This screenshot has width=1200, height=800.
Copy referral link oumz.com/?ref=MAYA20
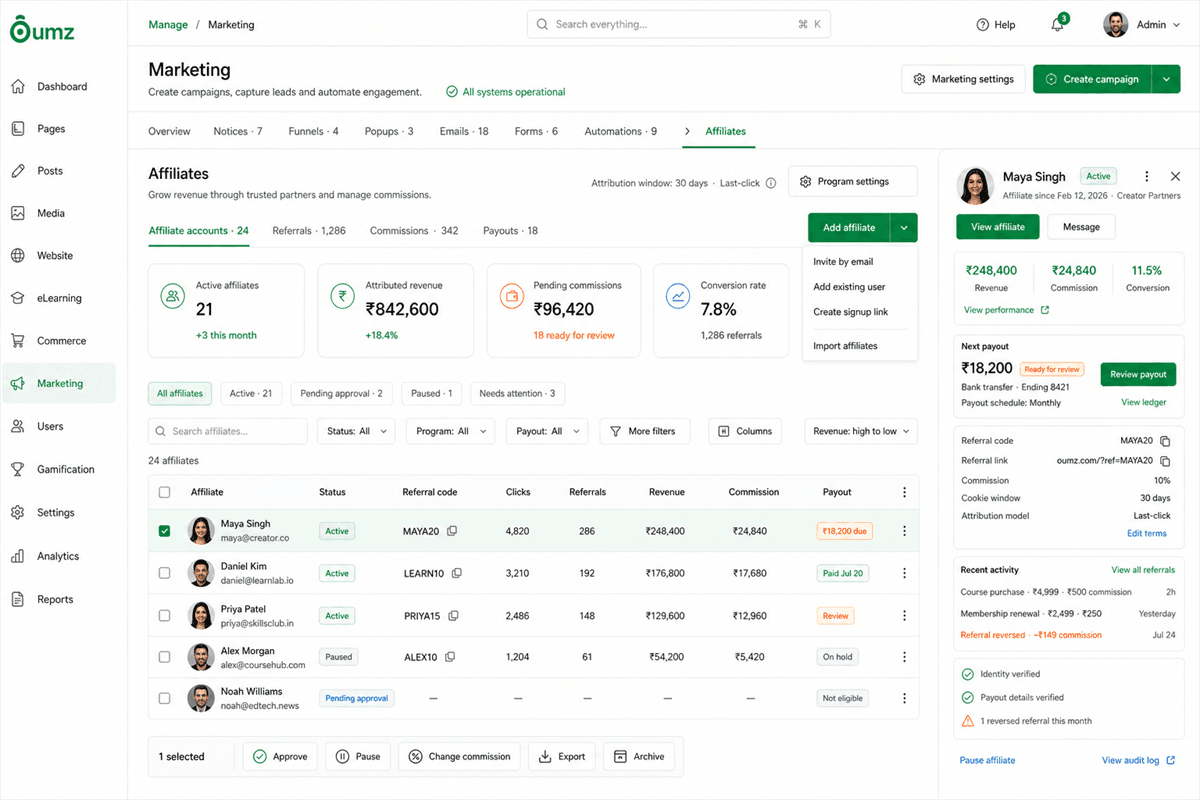tap(1165, 461)
